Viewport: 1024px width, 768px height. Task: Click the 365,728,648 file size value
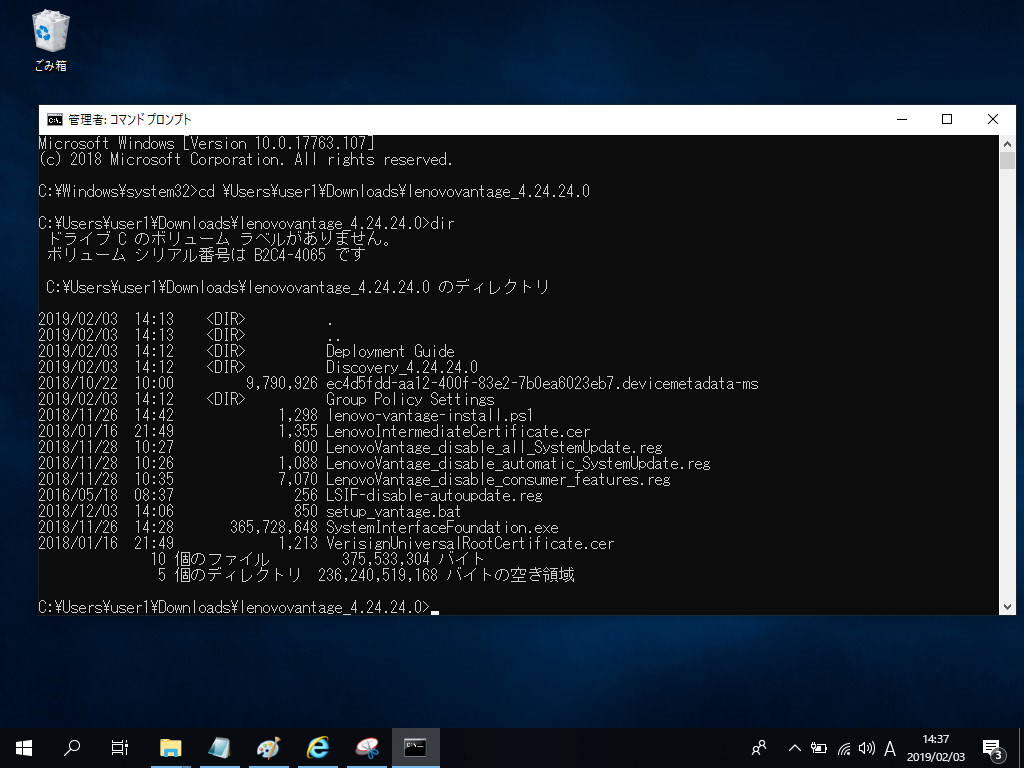(274, 527)
